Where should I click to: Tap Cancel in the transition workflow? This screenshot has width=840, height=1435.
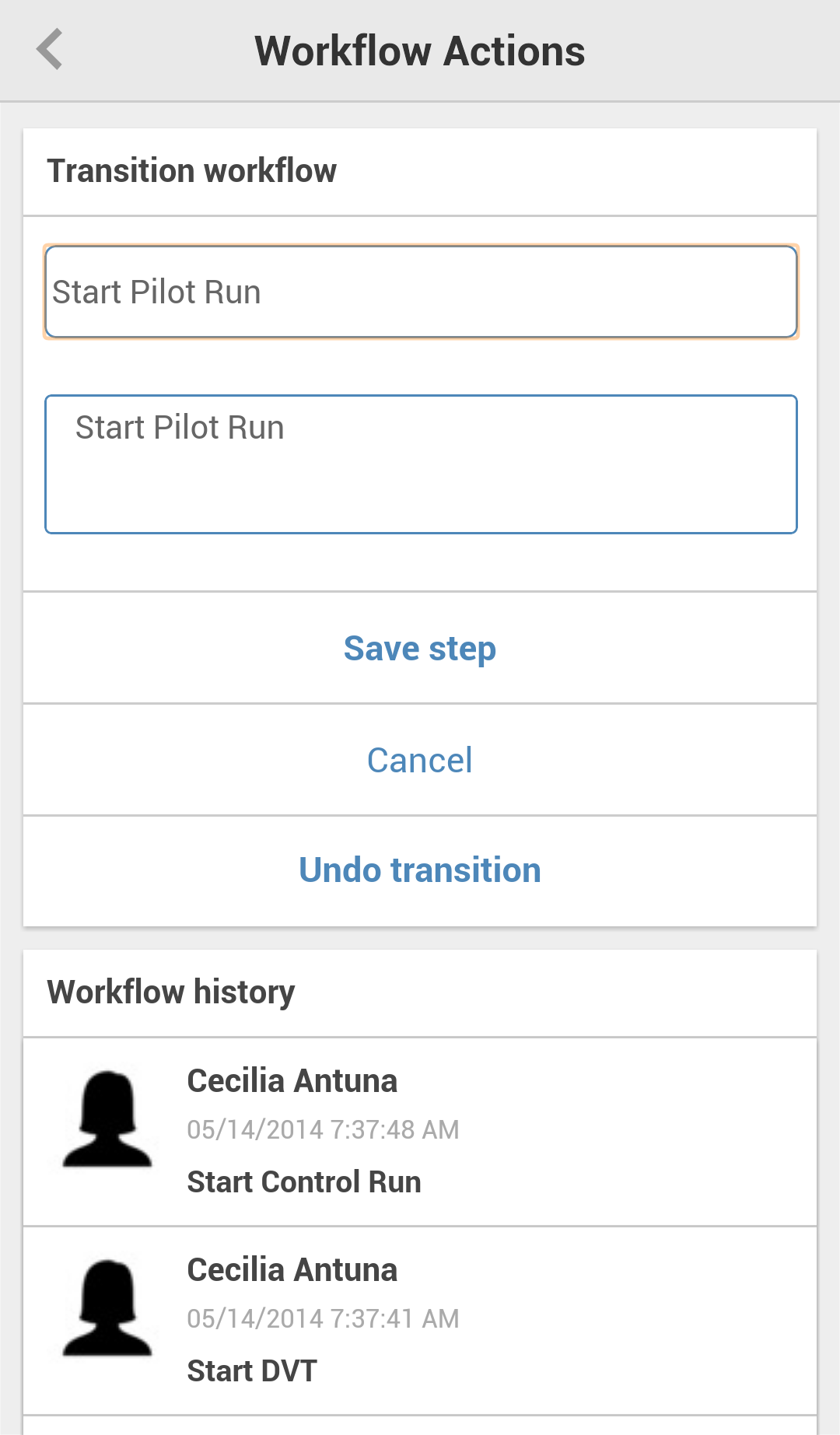(420, 760)
